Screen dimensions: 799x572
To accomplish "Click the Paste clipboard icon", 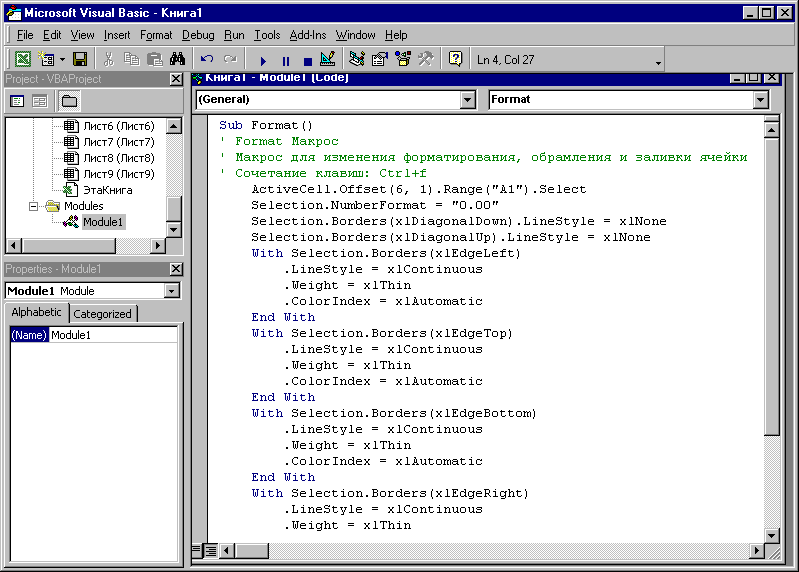I will point(154,60).
